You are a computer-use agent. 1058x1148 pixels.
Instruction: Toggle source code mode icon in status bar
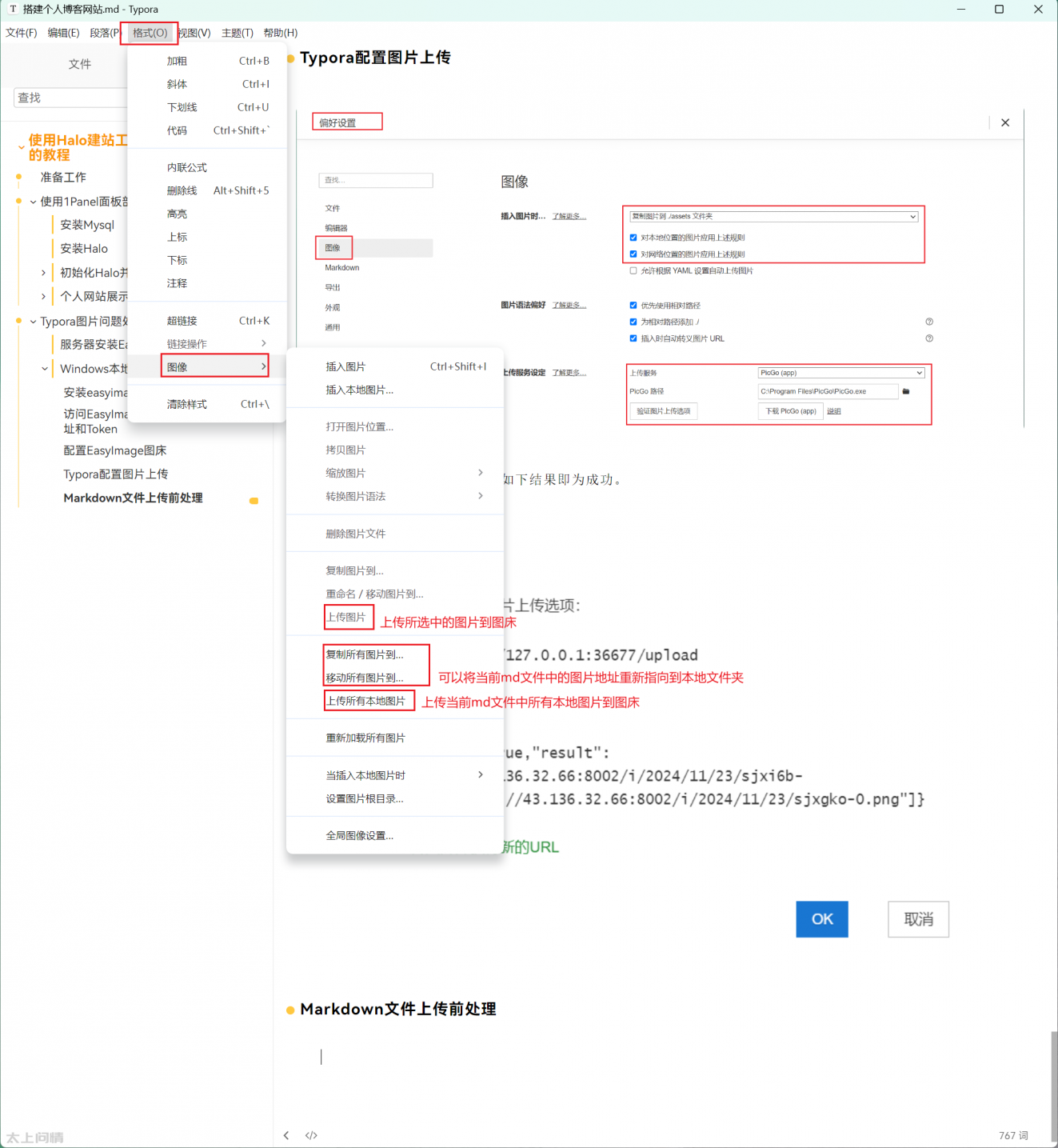pyautogui.click(x=311, y=1135)
